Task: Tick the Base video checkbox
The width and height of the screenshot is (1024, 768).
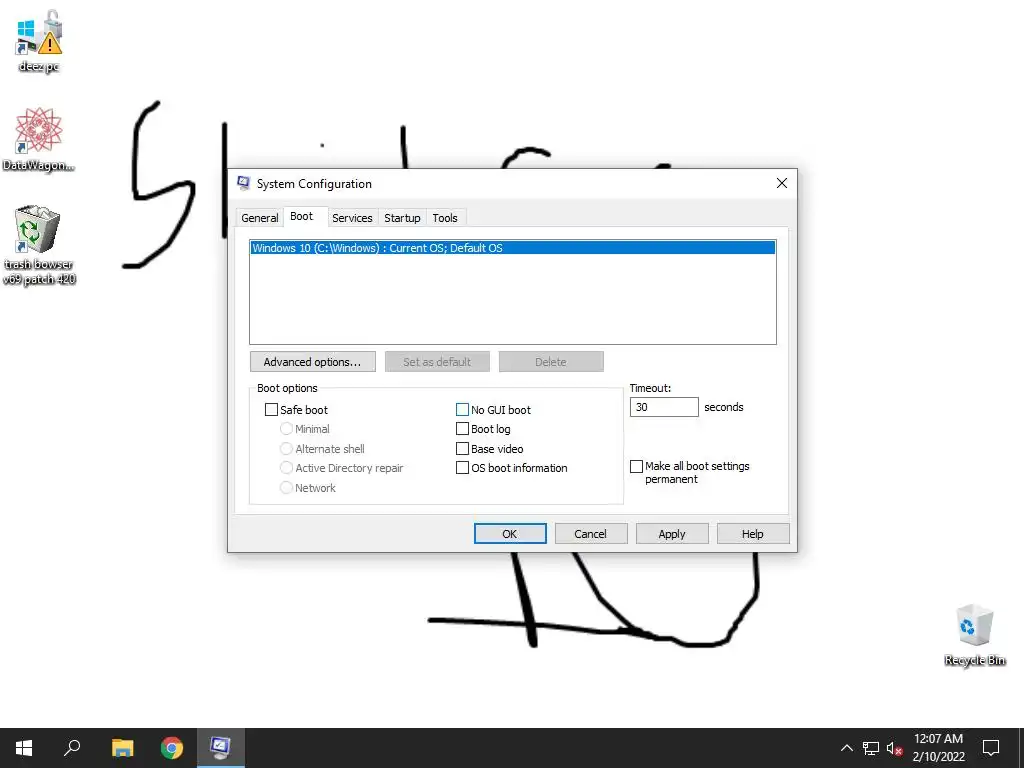Action: pyautogui.click(x=462, y=449)
